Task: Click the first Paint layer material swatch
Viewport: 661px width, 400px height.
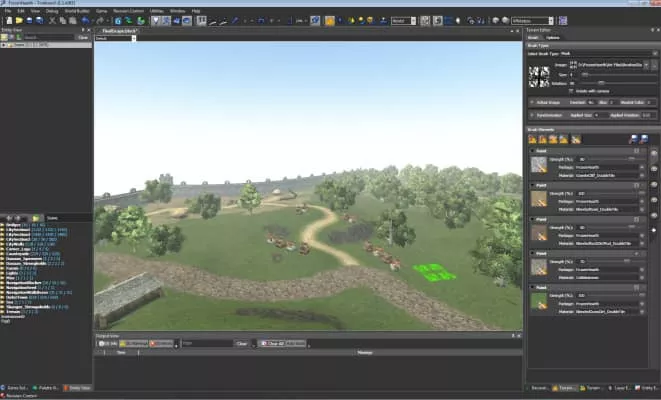Action: click(x=537, y=167)
